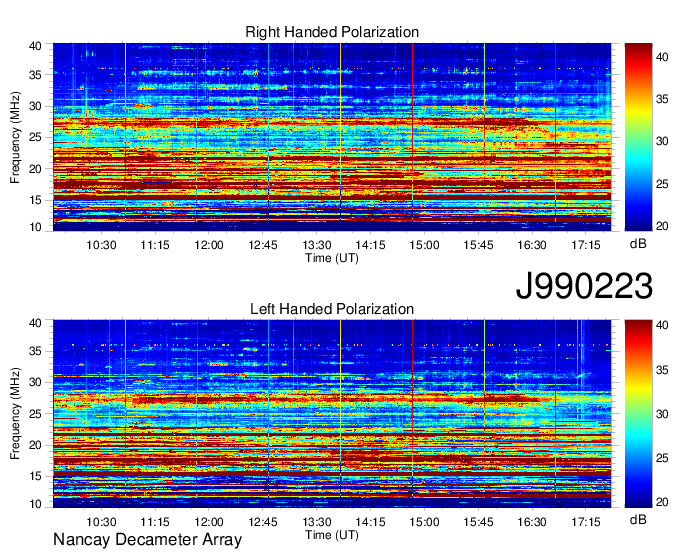
Task: Click 15:00 tick on left-handed time axis
Action: [424, 522]
